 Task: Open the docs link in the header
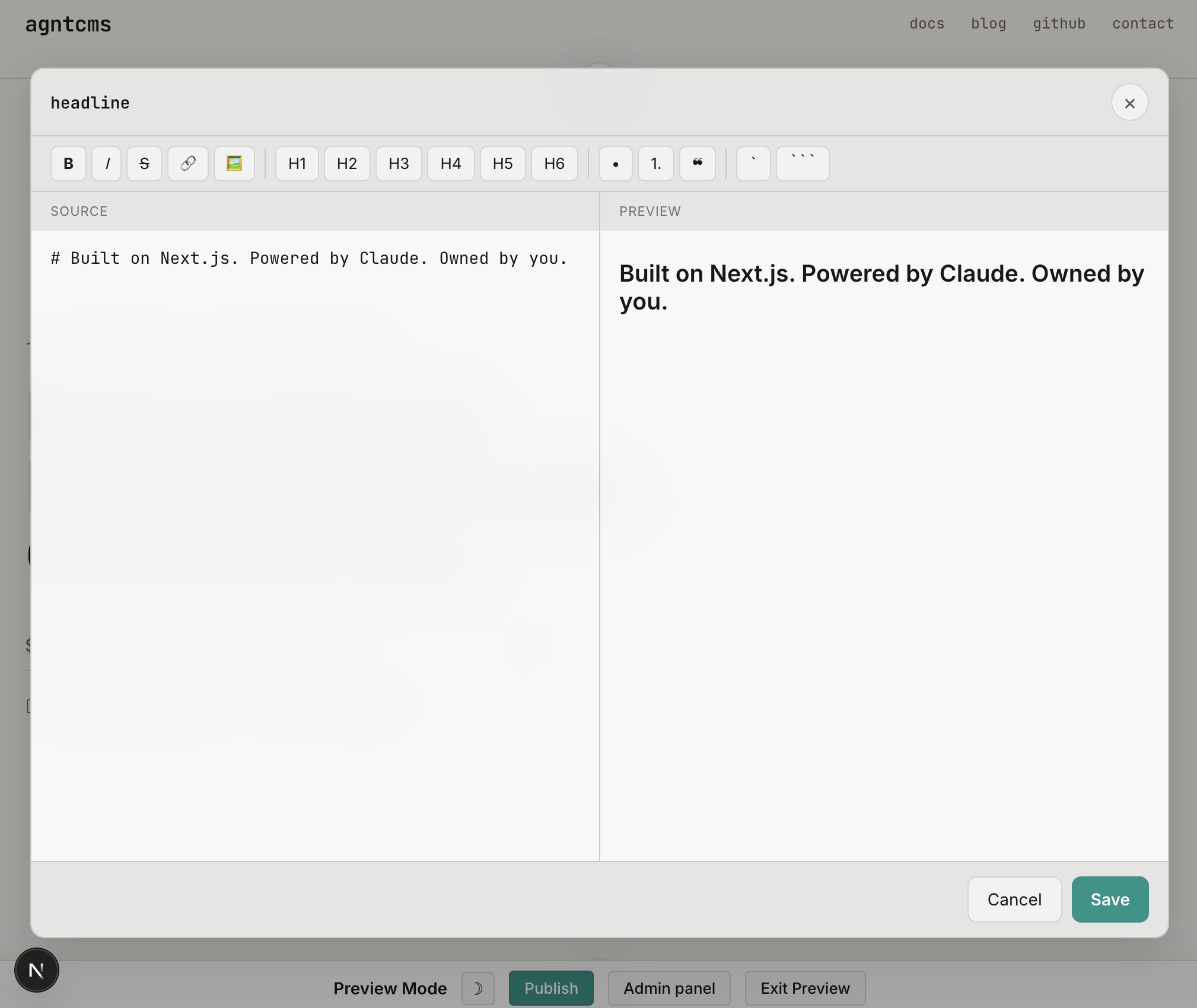[x=927, y=24]
